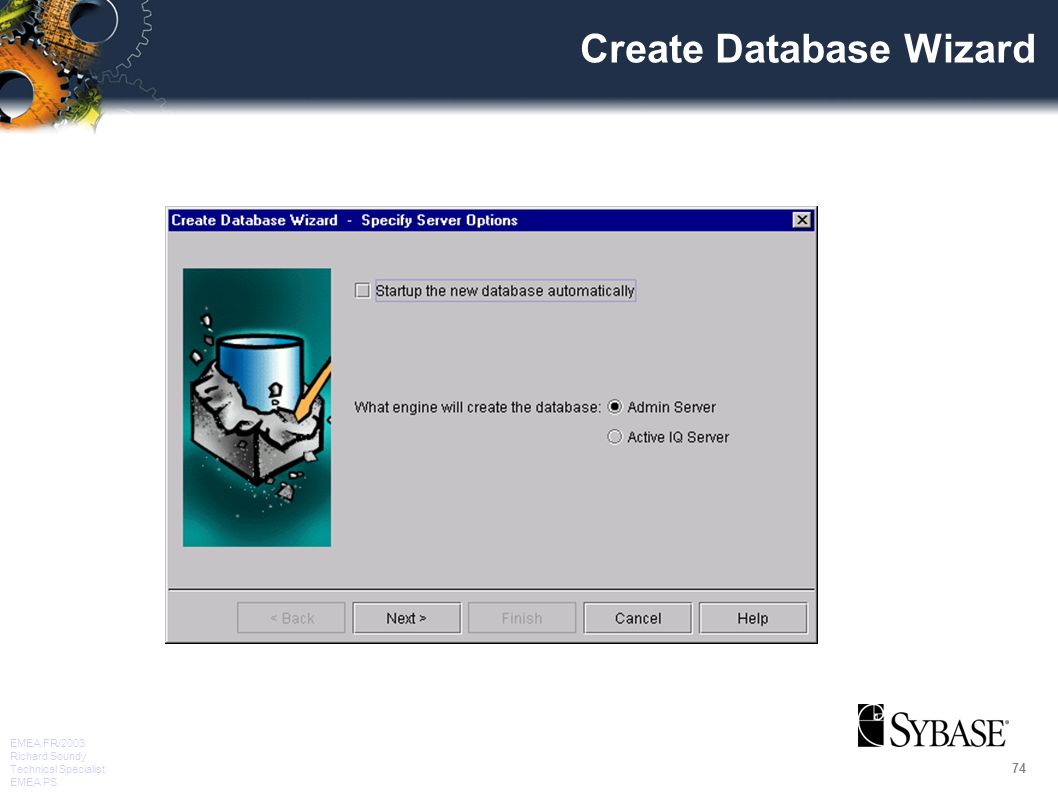Open Help for the wizard
Image resolution: width=1058 pixels, height=793 pixels.
[x=753, y=618]
